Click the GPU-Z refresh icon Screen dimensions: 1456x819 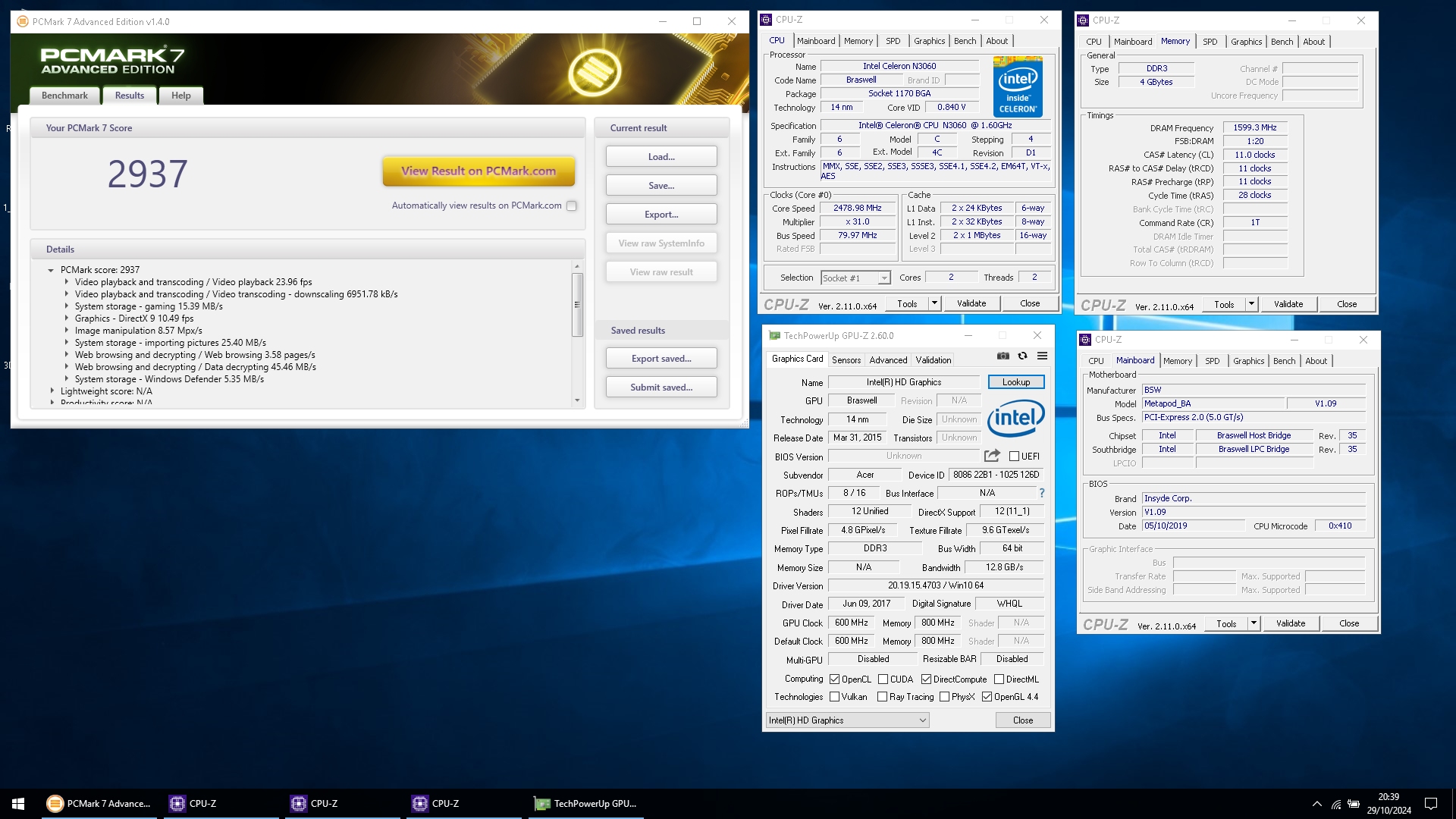click(1022, 356)
